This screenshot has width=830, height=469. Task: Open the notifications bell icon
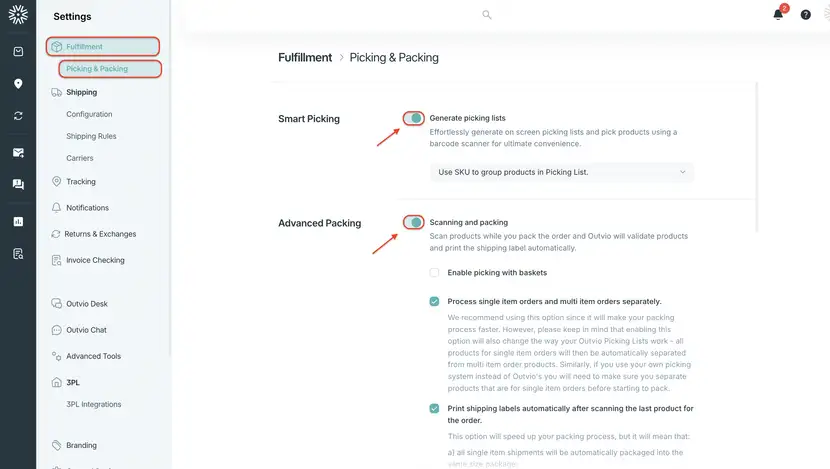778,14
